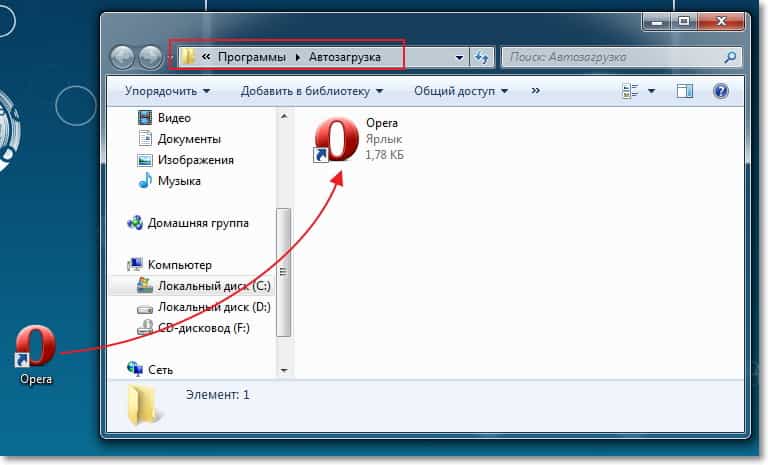Click the CD-дисковод (F:) drive icon
Image resolution: width=768 pixels, height=465 pixels.
pos(144,328)
